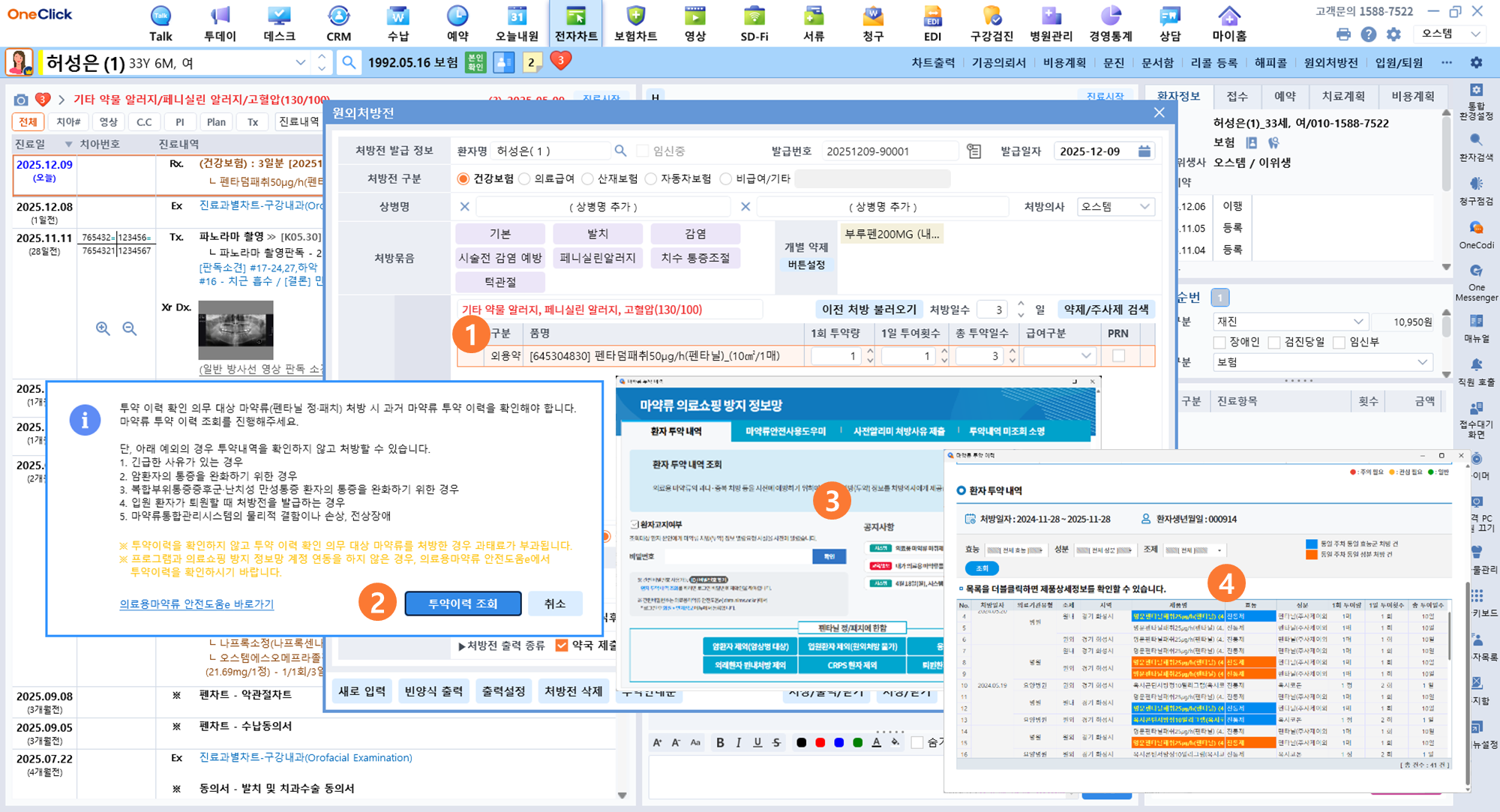Image resolution: width=1500 pixels, height=812 pixels.
Task: Expand the patient name 허성은 dropdown
Action: tap(300, 63)
